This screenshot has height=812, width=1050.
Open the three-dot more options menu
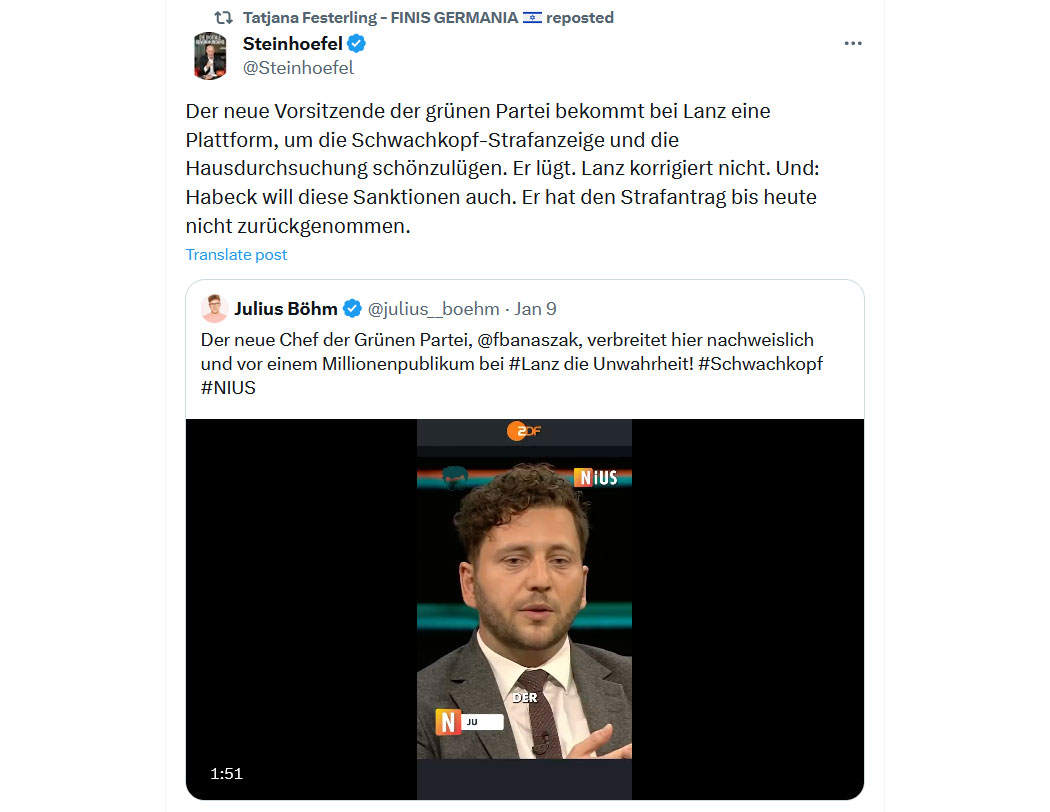[852, 44]
